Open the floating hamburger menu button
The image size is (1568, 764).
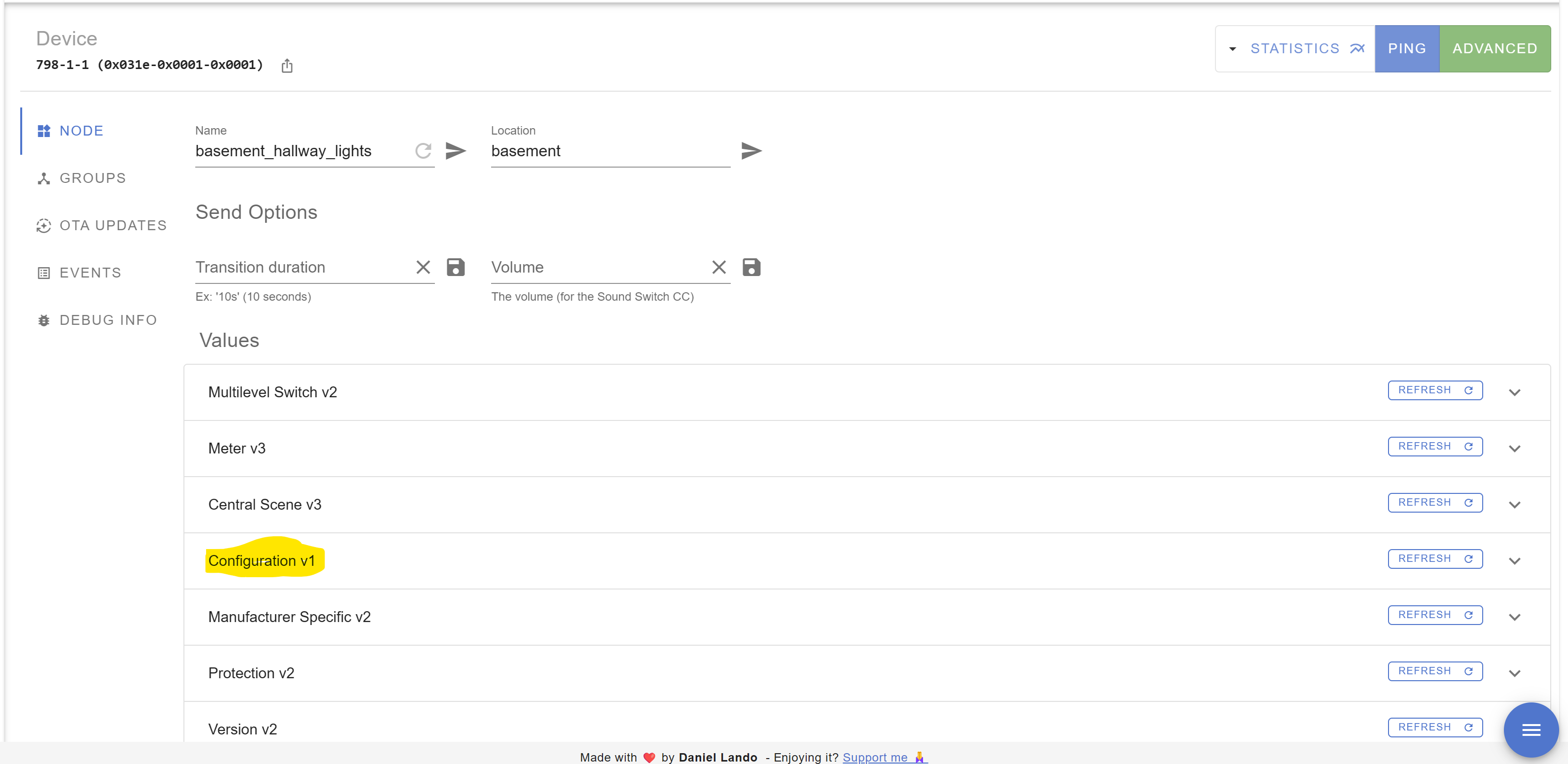pos(1530,729)
